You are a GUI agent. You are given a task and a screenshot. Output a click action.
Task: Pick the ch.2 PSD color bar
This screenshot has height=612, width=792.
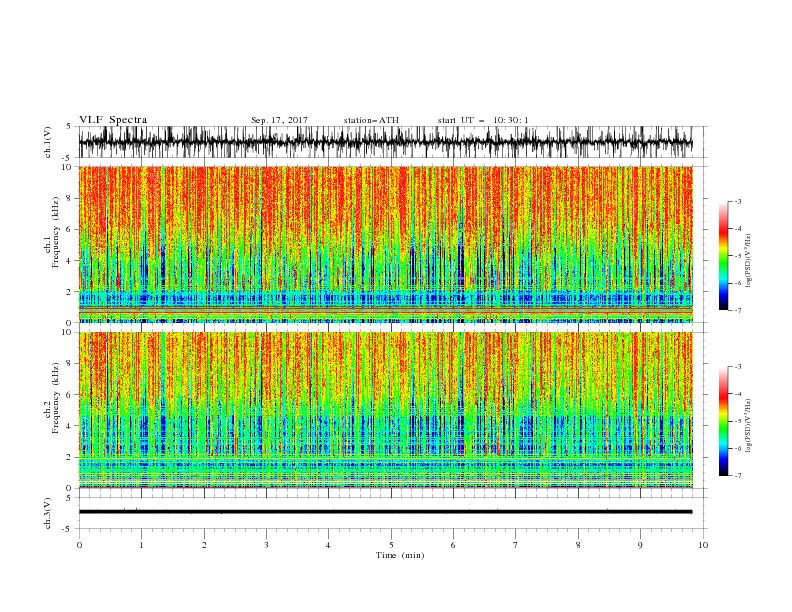723,421
